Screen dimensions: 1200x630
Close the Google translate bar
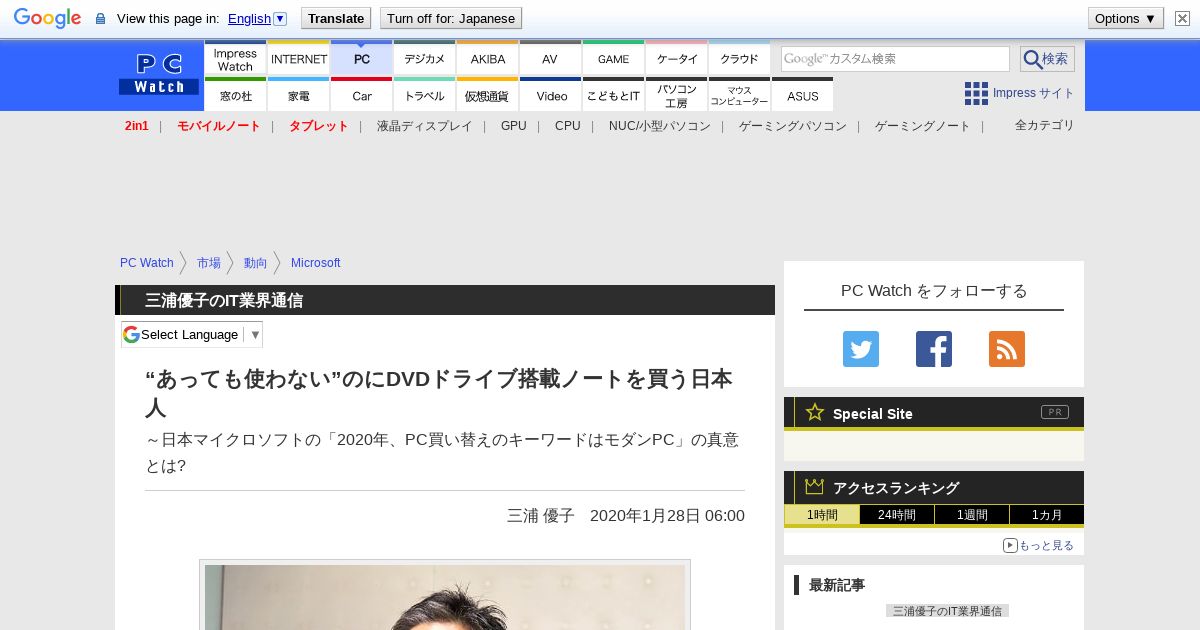[x=1182, y=18]
